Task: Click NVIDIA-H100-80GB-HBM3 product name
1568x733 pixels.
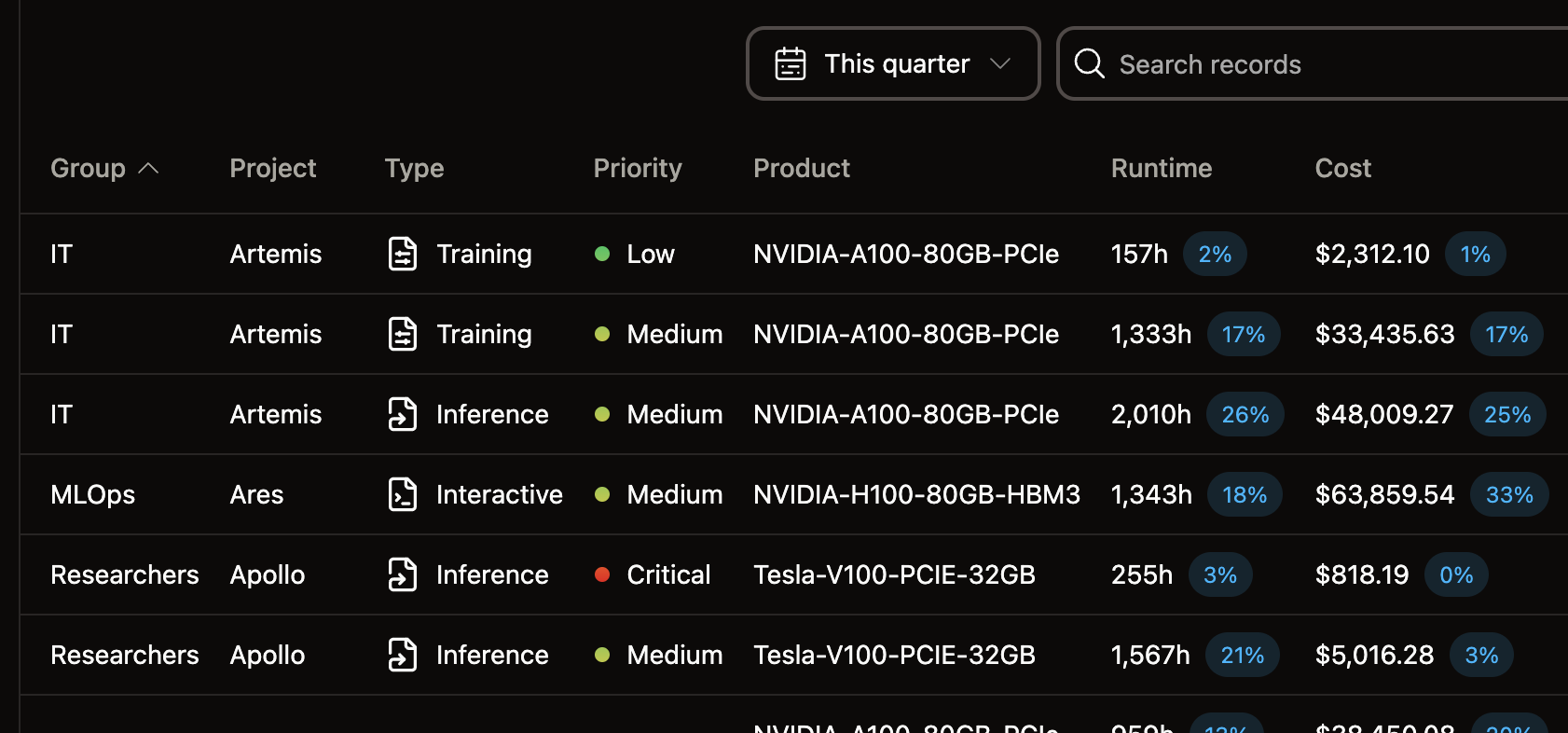Action: (x=916, y=494)
